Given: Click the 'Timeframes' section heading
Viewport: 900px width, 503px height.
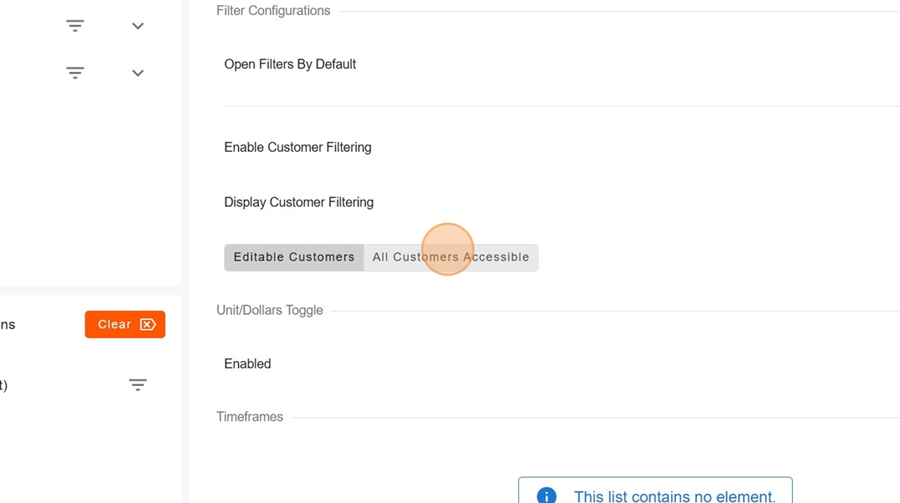Looking at the screenshot, I should 250,417.
